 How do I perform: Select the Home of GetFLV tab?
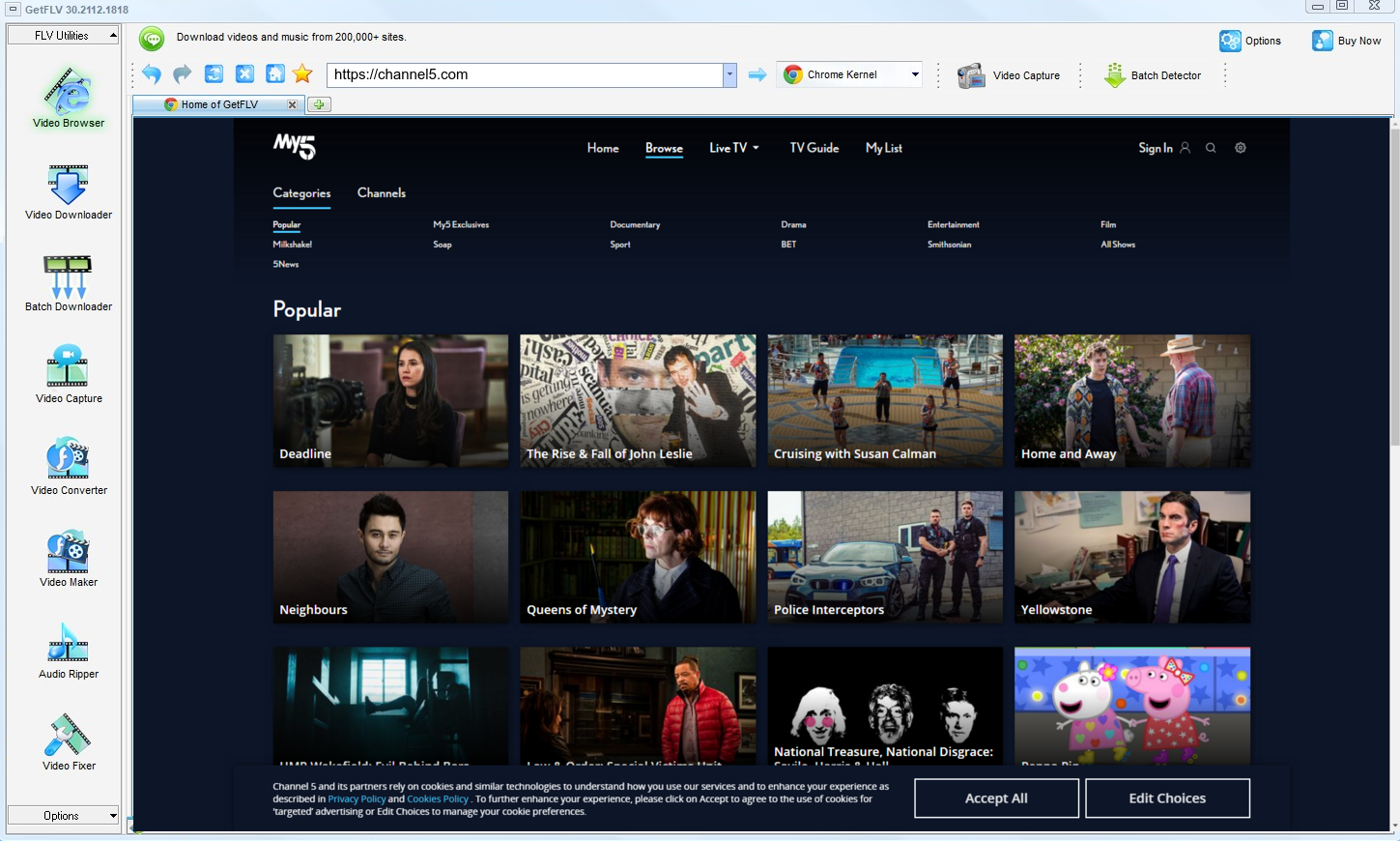(218, 104)
